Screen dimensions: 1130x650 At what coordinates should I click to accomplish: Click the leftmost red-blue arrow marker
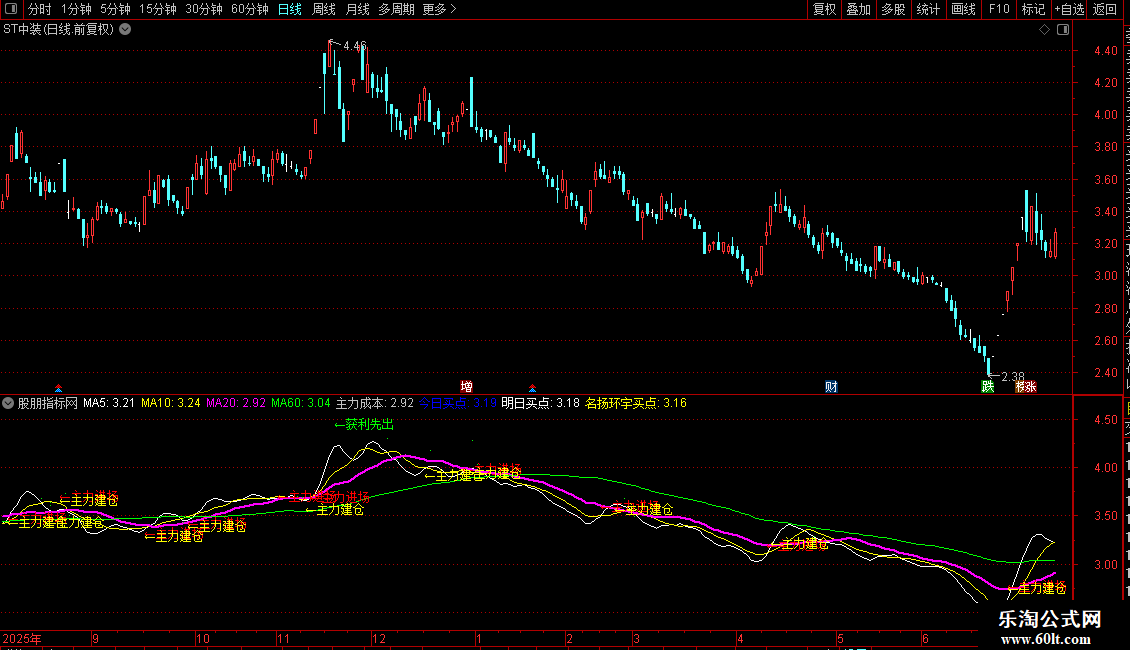[58, 388]
